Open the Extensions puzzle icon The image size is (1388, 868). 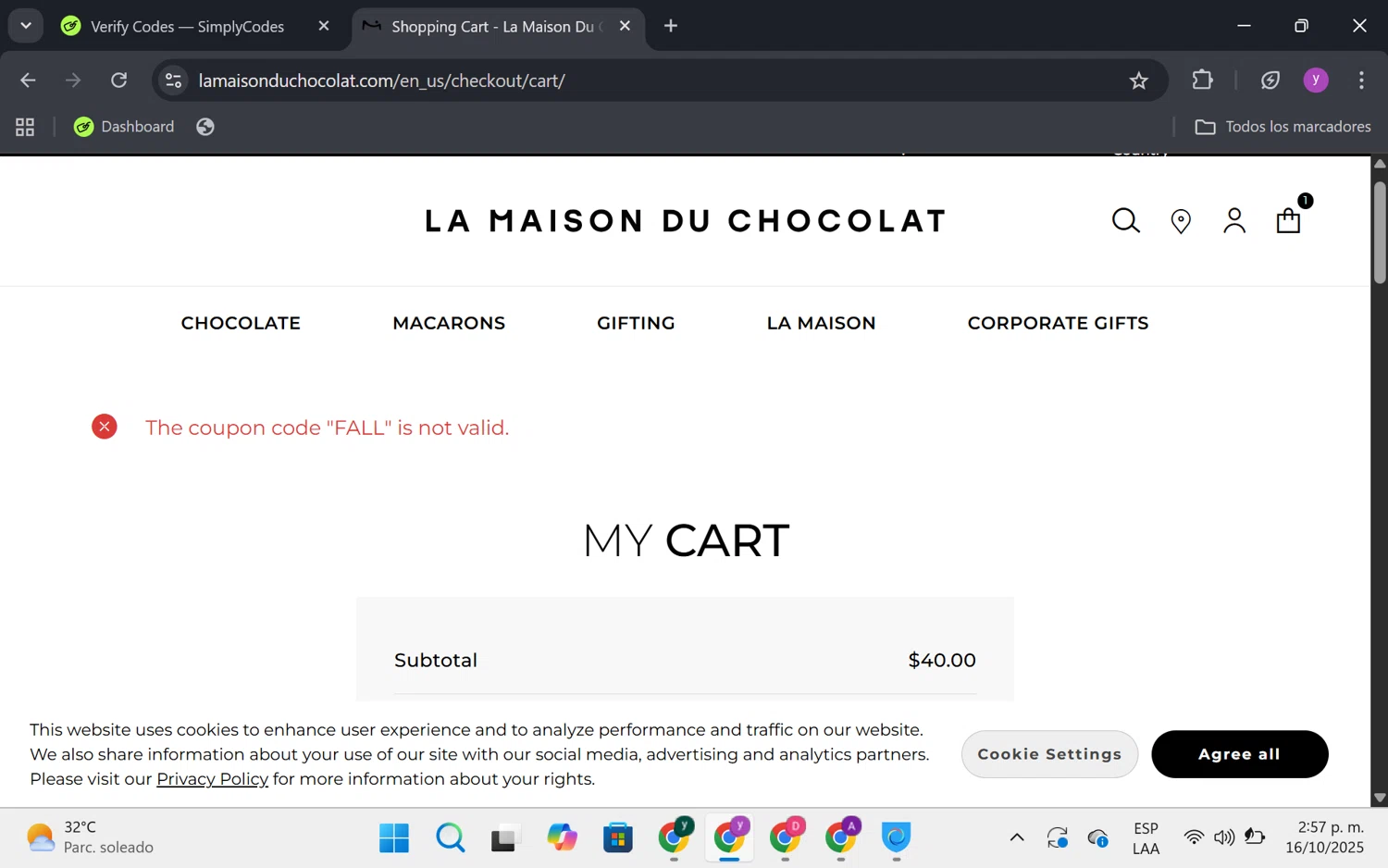click(1202, 81)
